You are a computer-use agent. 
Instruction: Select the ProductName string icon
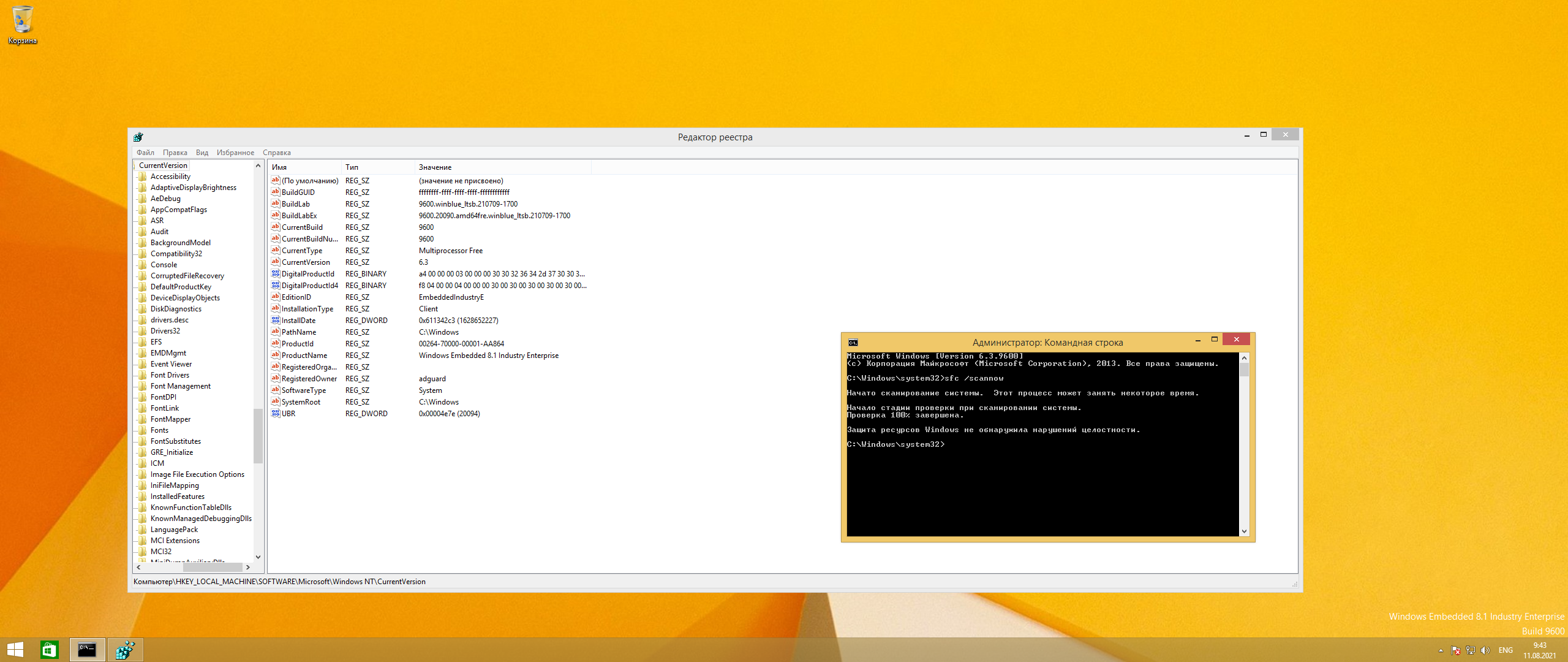pyautogui.click(x=276, y=355)
